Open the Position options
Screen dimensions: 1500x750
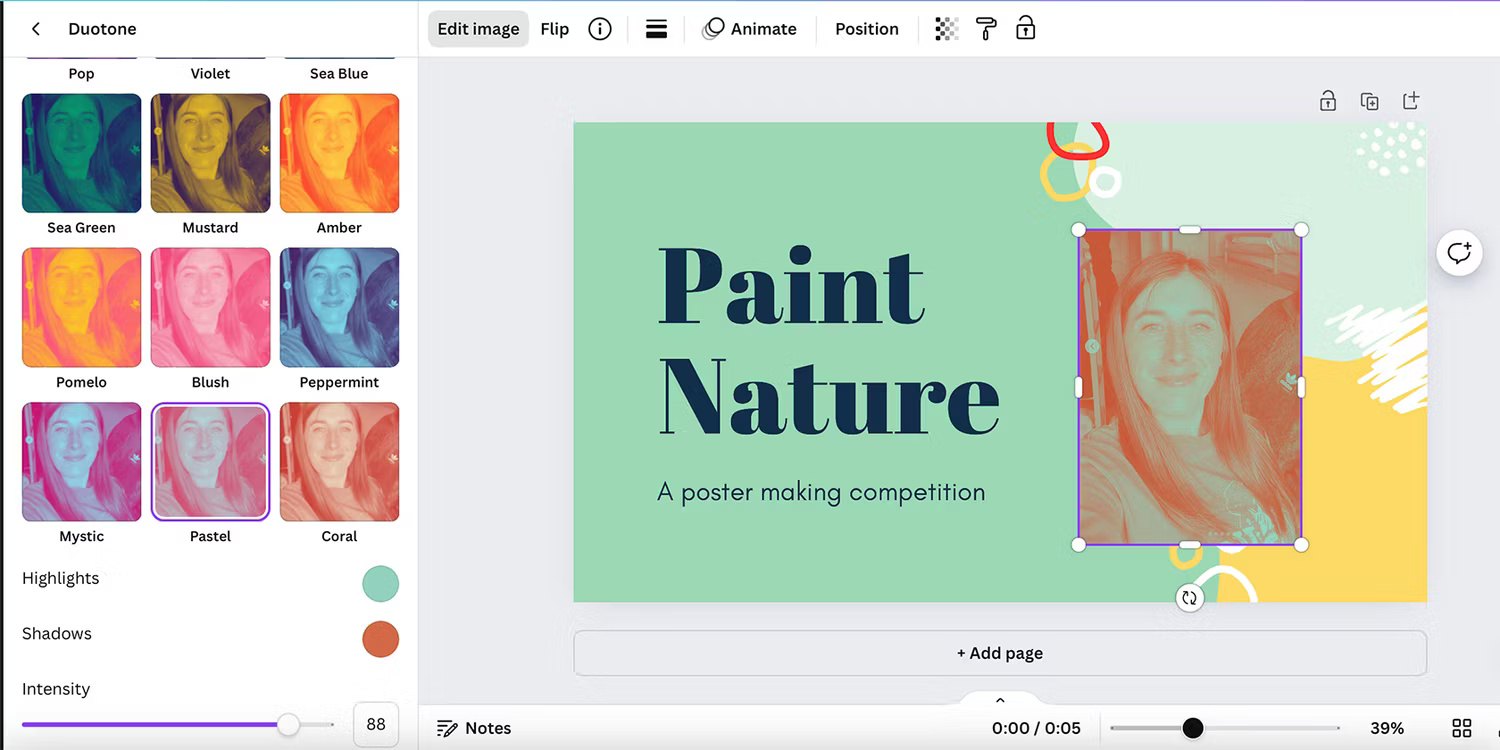[x=866, y=29]
